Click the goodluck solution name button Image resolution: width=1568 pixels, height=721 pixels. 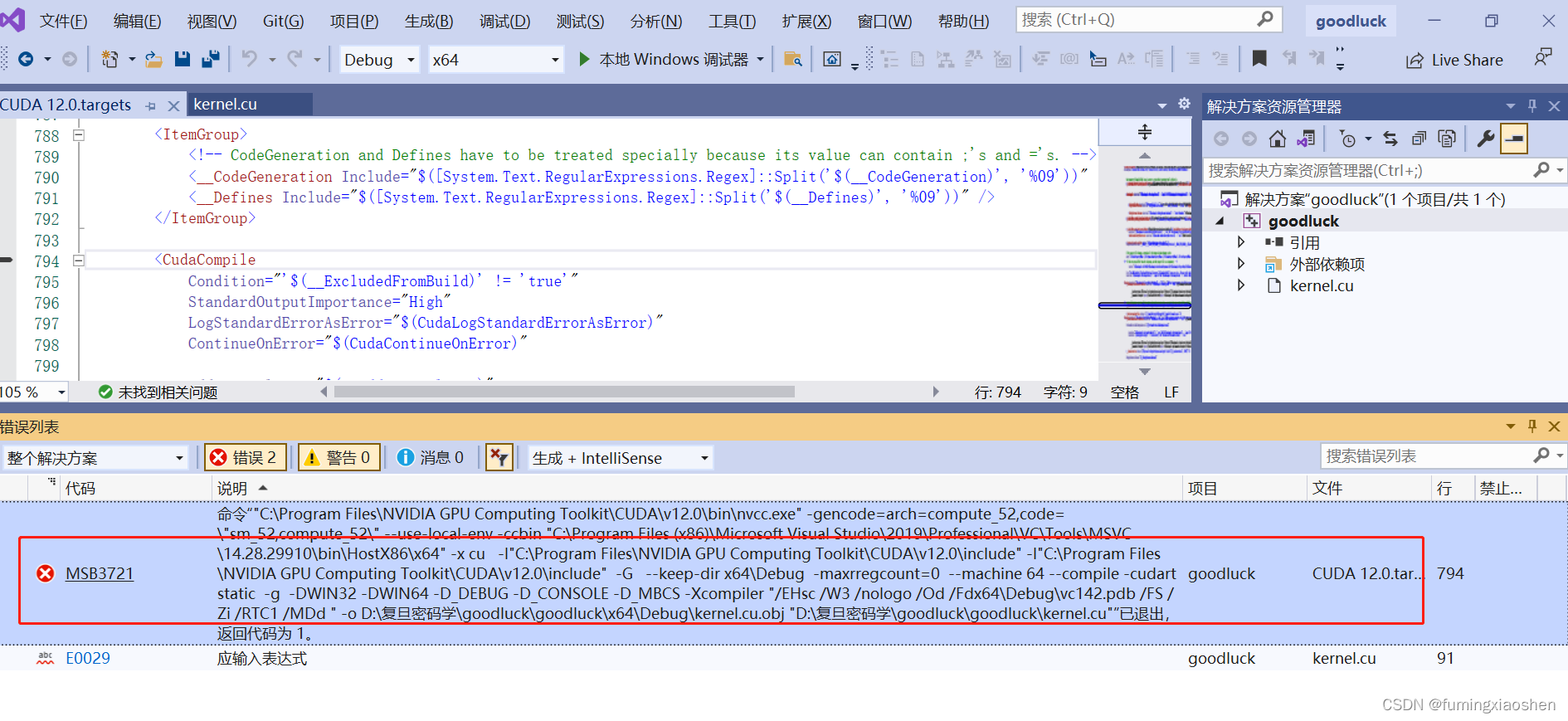click(x=1351, y=21)
